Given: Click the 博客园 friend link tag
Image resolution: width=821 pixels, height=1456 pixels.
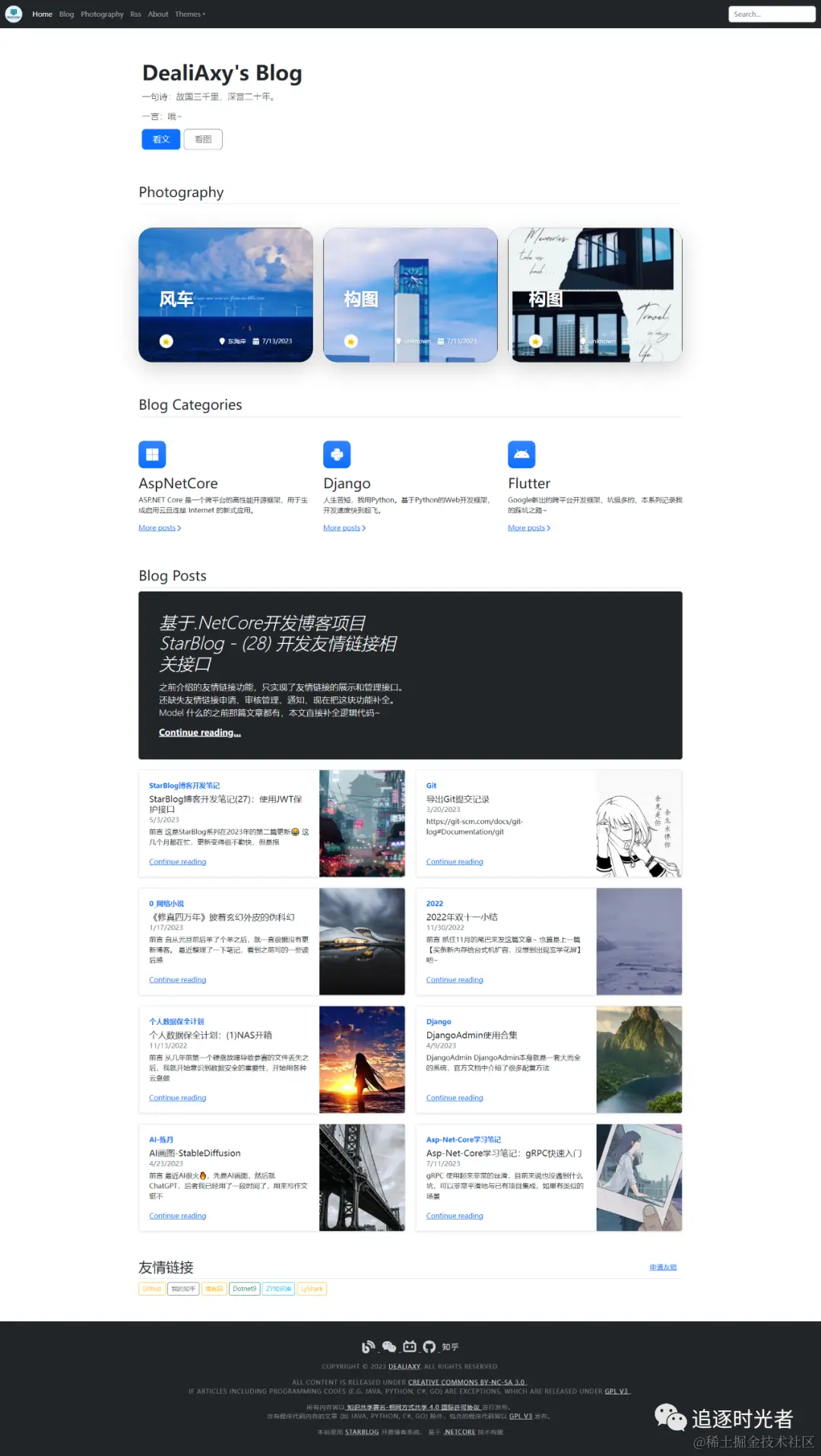Looking at the screenshot, I should 214,1289.
